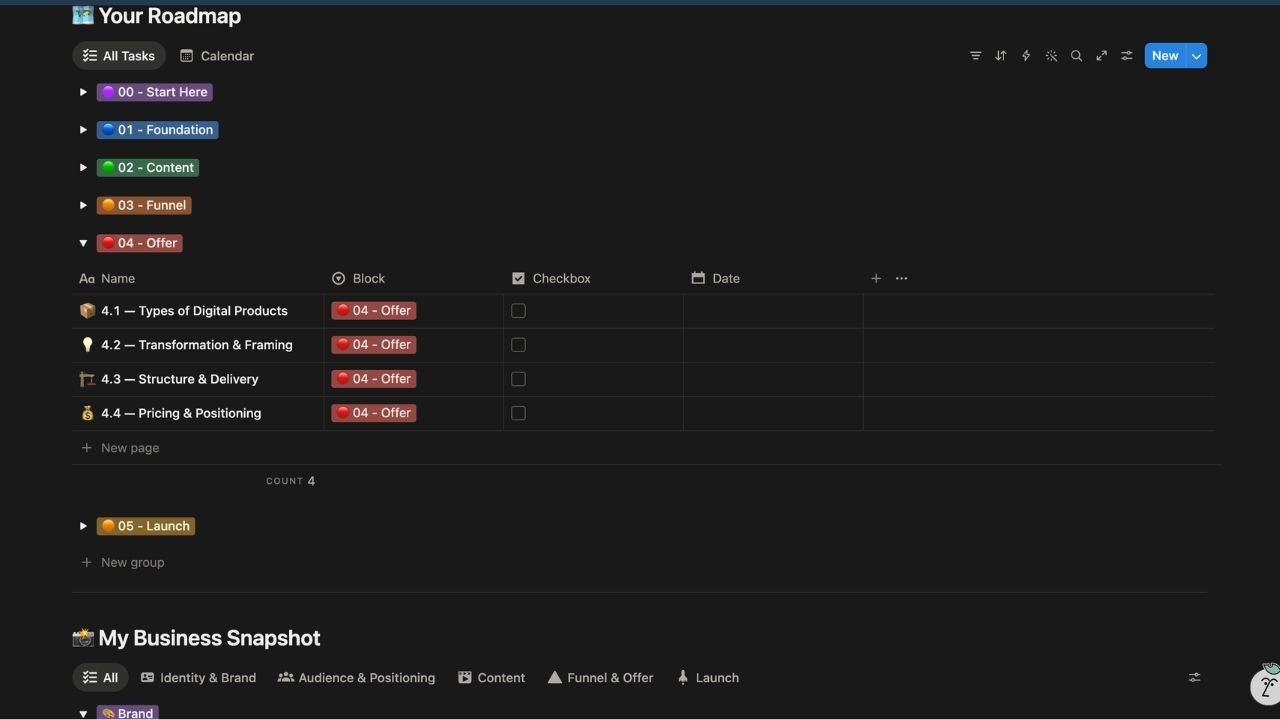Check the box for Types of Digital Products

pyautogui.click(x=518, y=311)
